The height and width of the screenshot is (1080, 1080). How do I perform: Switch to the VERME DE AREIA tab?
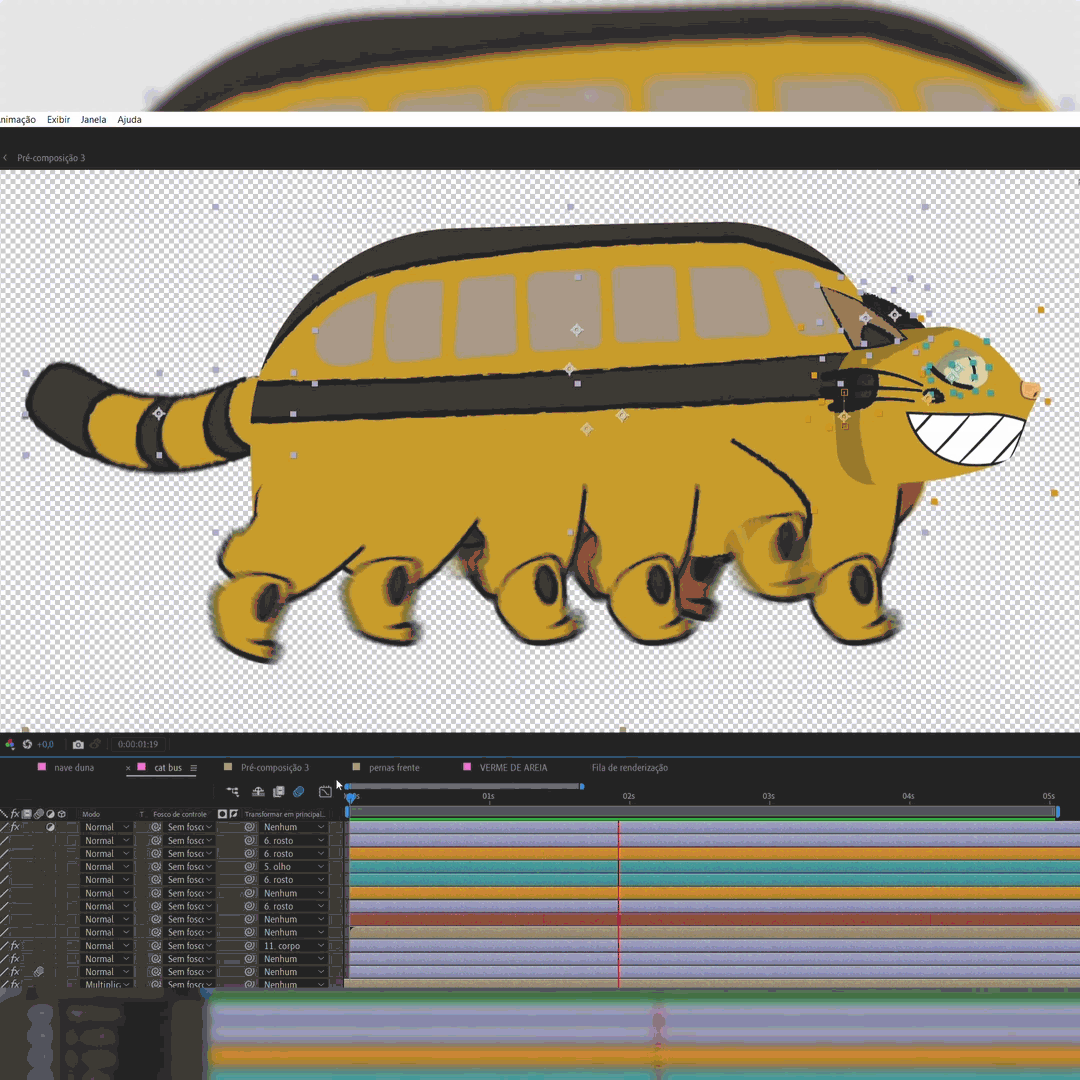(x=513, y=768)
